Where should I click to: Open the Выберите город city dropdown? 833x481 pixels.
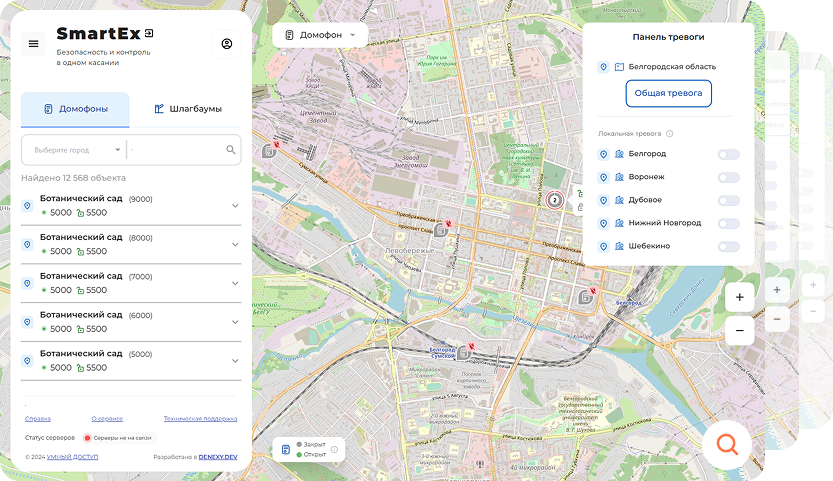(x=75, y=150)
